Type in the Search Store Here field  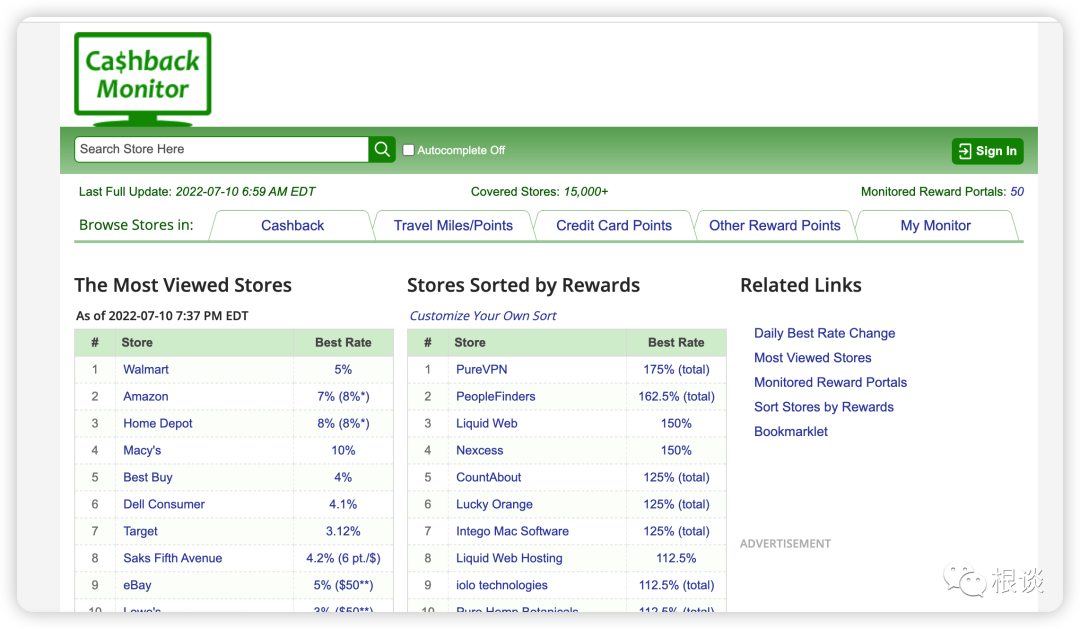221,149
